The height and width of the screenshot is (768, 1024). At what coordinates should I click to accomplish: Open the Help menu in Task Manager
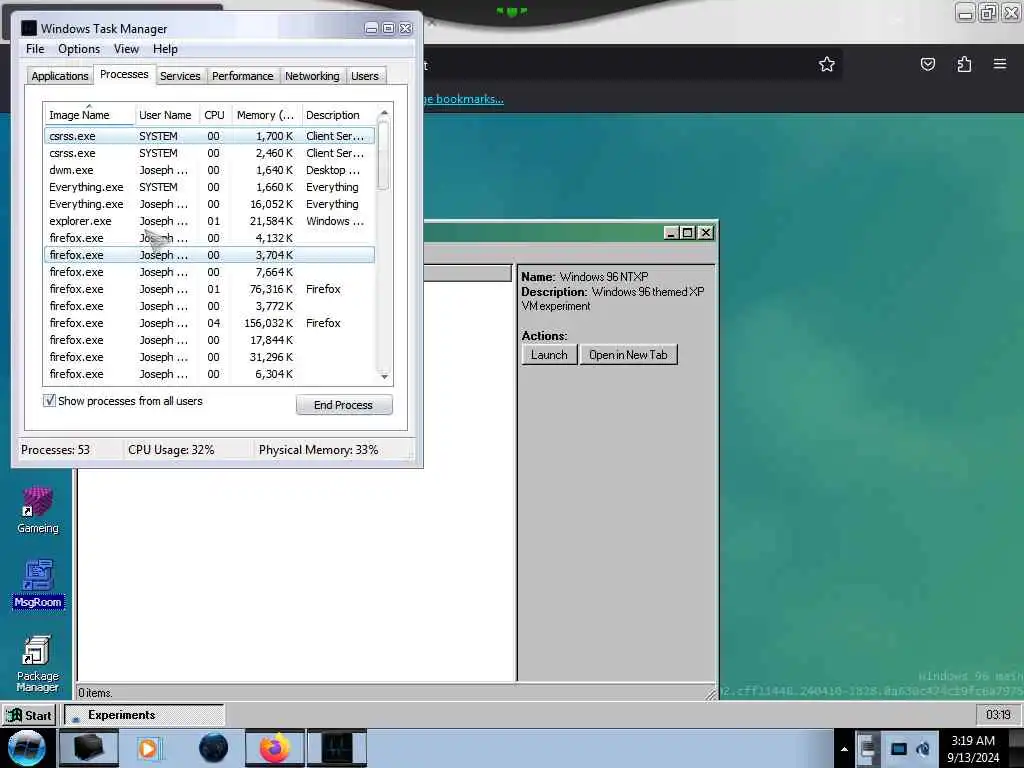[x=165, y=49]
